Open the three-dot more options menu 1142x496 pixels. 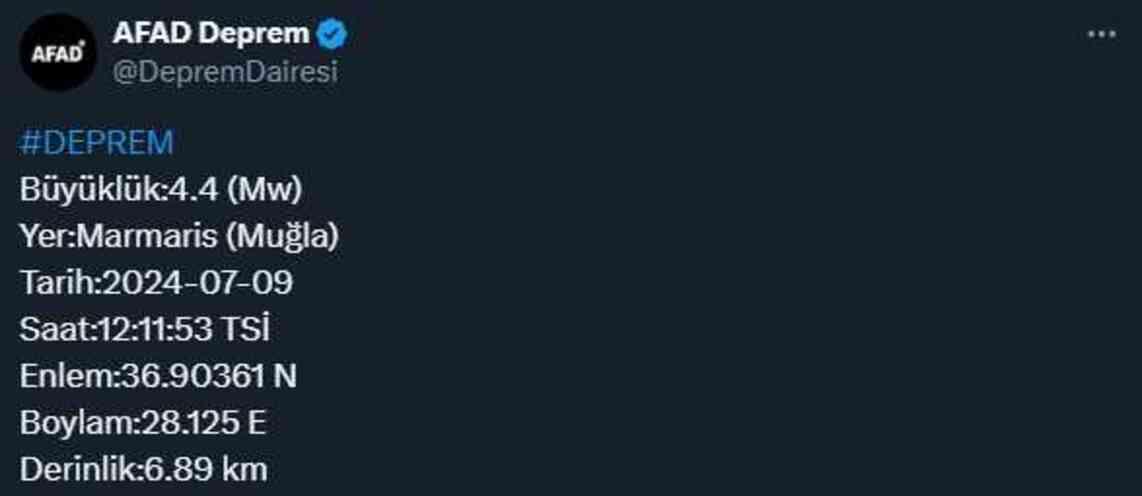point(1100,34)
